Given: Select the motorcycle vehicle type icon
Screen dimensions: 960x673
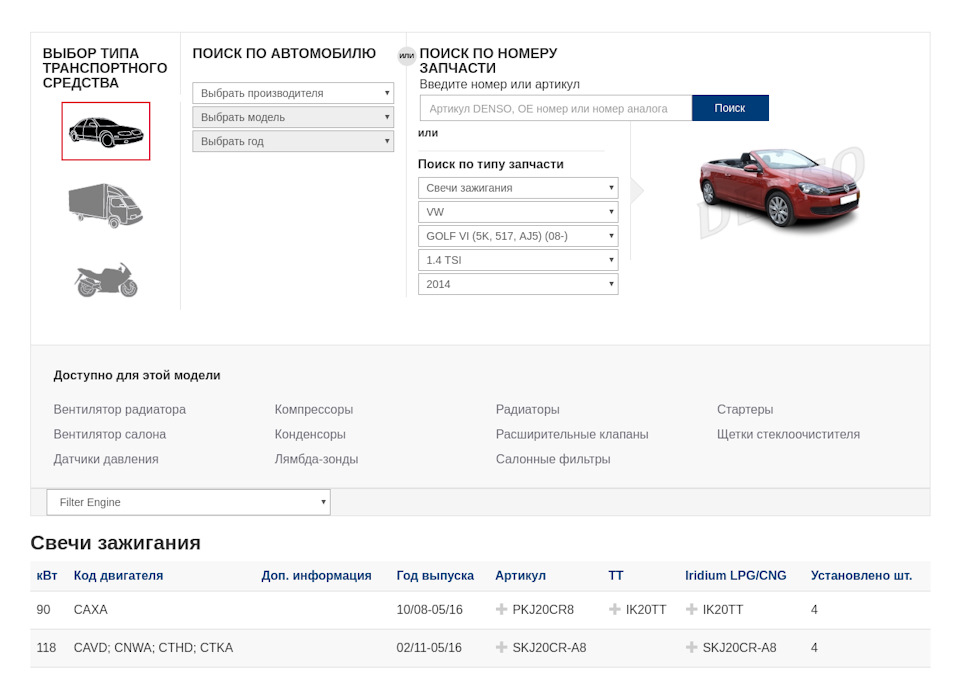Looking at the screenshot, I should click(106, 280).
